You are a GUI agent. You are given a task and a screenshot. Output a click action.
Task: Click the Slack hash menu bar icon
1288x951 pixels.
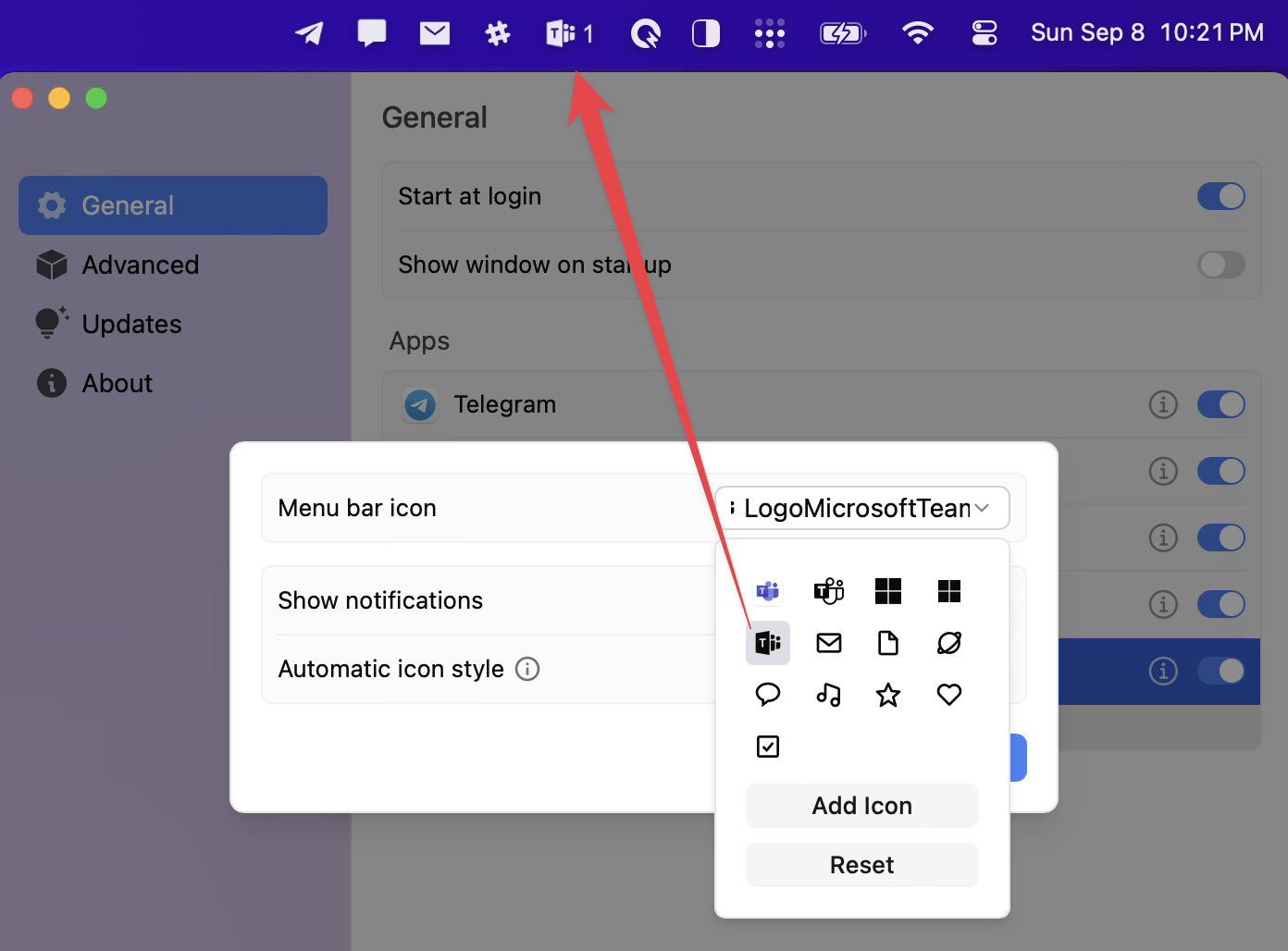pyautogui.click(x=498, y=34)
